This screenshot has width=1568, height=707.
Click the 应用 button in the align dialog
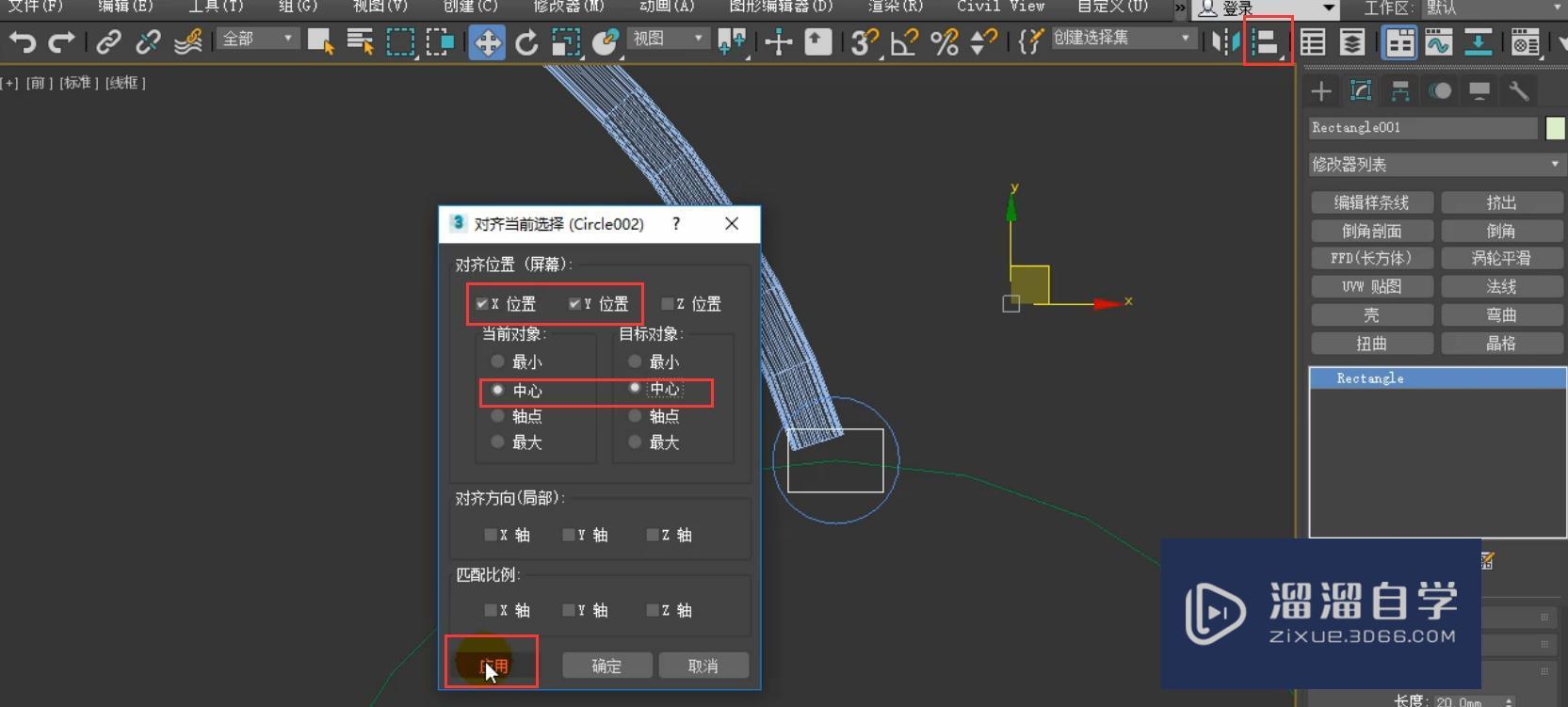493,666
